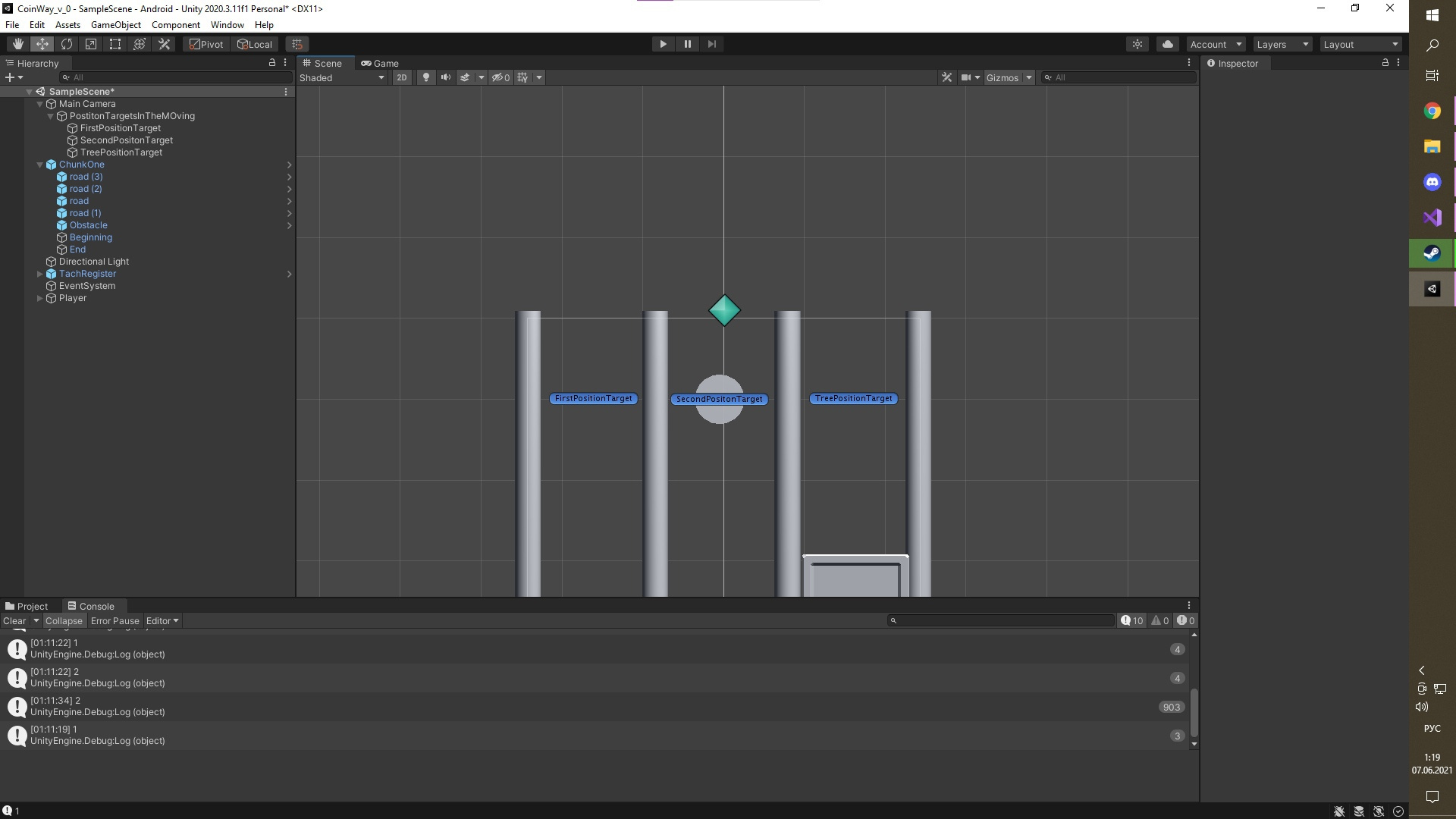Image resolution: width=1456 pixels, height=819 pixels.
Task: Expand Player in Hierarchy
Action: point(40,298)
